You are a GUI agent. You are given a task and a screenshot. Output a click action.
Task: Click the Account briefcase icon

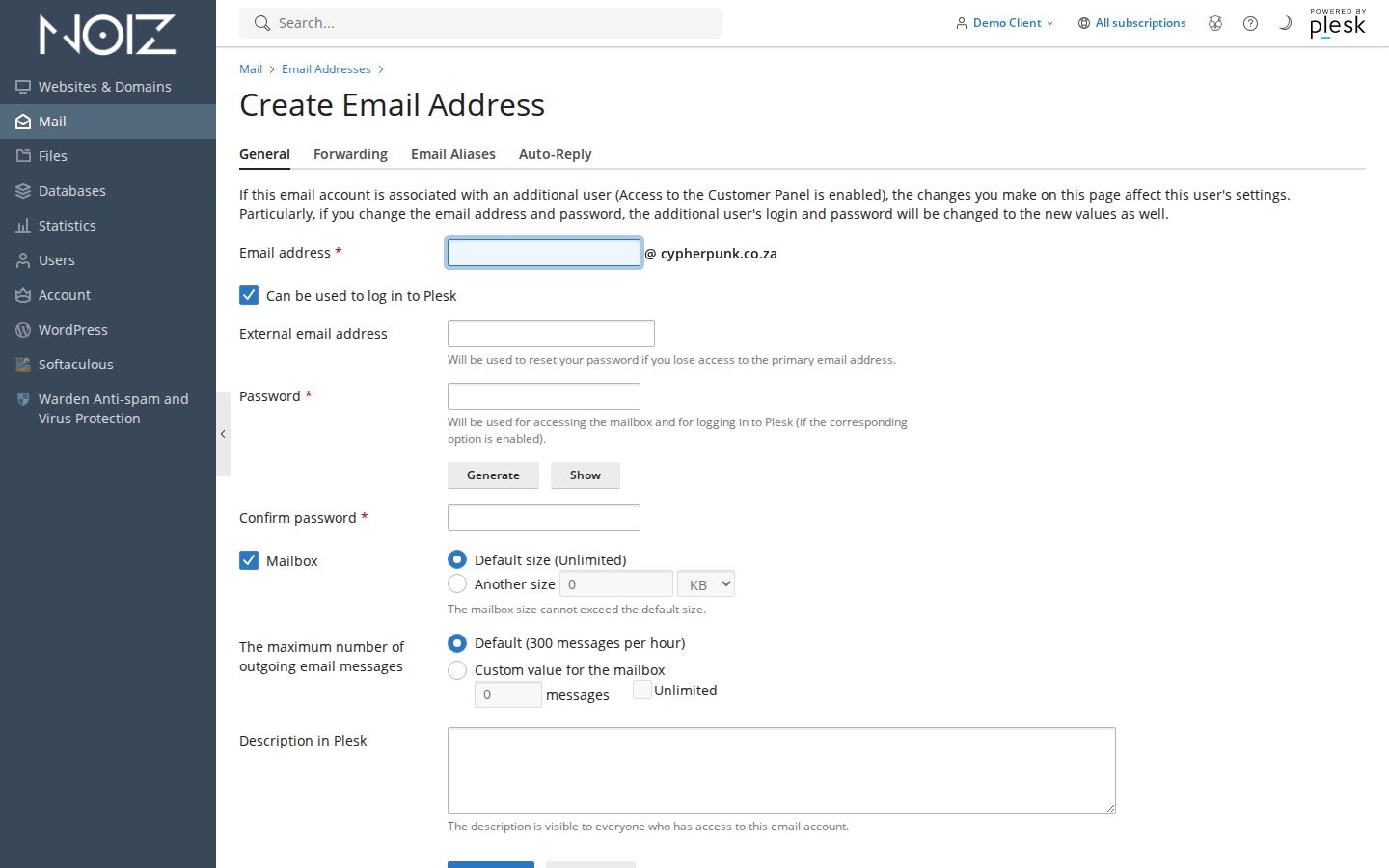coord(23,295)
